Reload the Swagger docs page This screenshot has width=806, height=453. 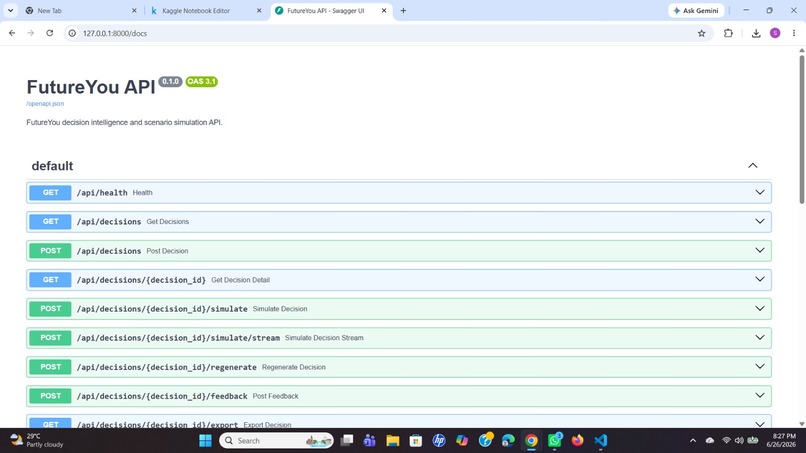(x=49, y=33)
